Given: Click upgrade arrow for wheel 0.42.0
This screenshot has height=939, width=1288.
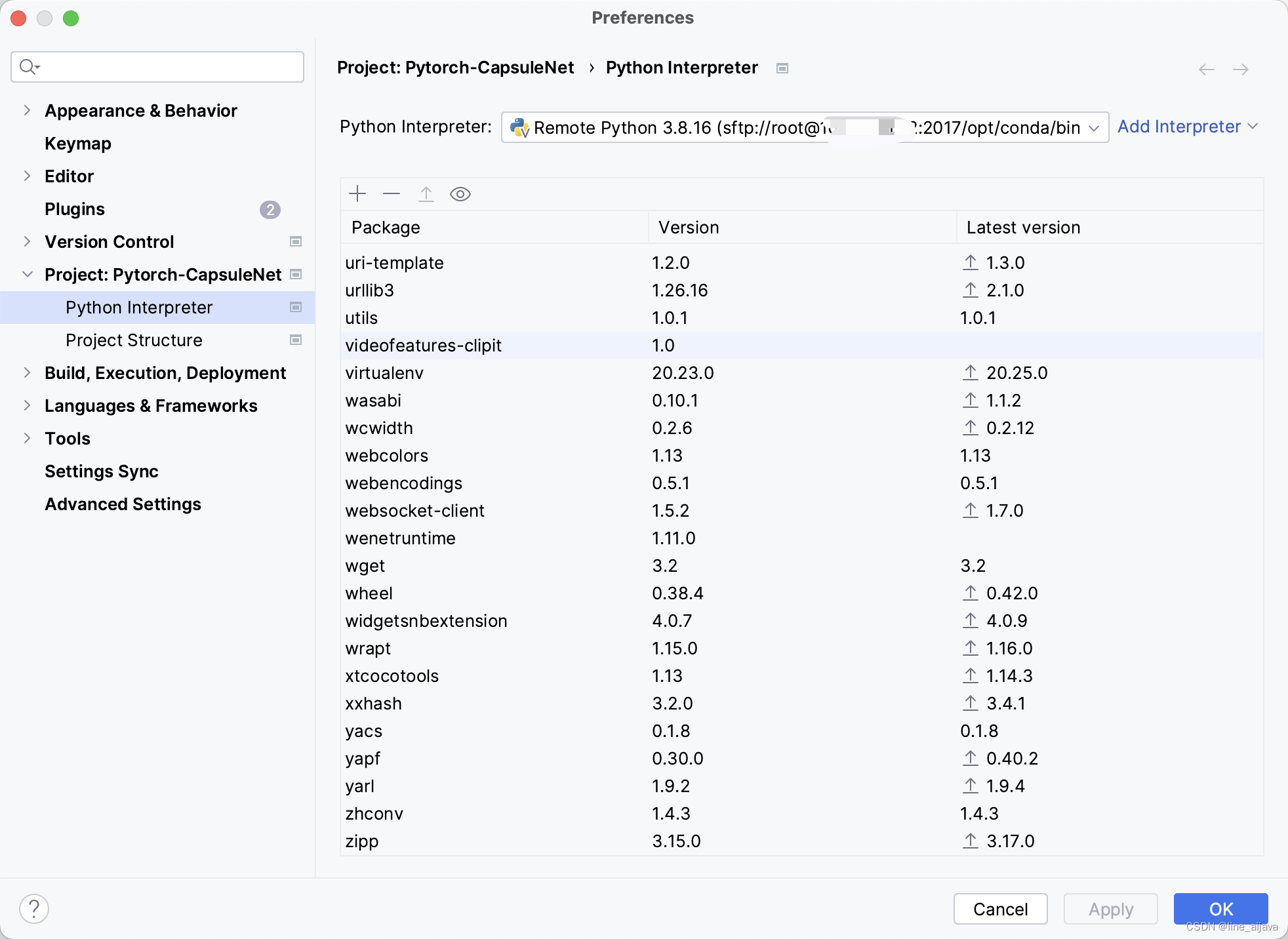Looking at the screenshot, I should click(971, 593).
